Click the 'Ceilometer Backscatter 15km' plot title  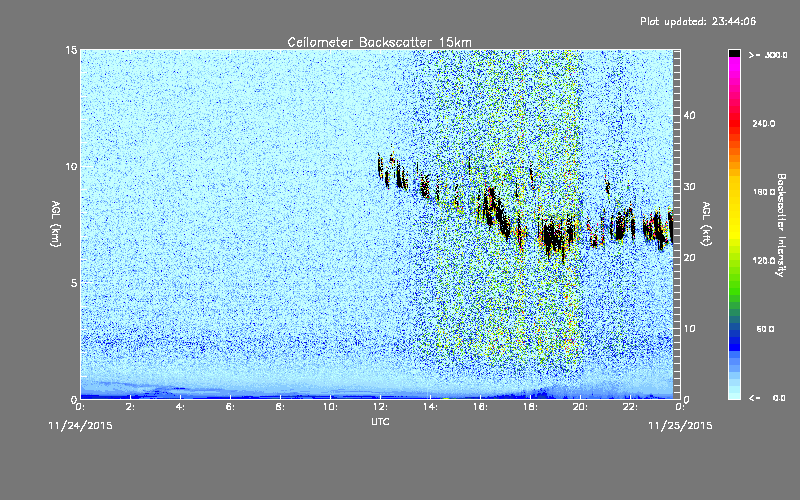click(379, 42)
